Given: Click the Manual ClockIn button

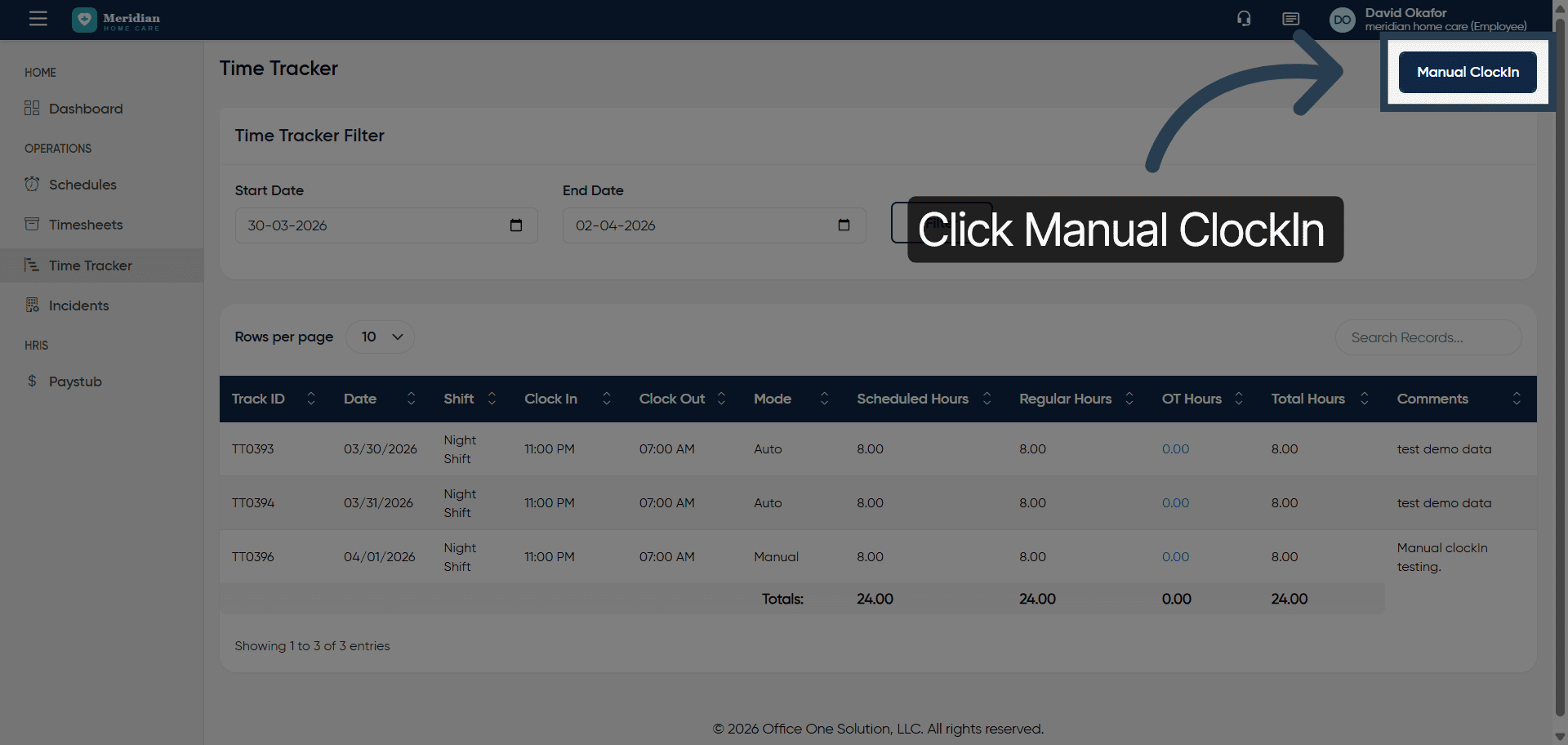Looking at the screenshot, I should [x=1468, y=72].
